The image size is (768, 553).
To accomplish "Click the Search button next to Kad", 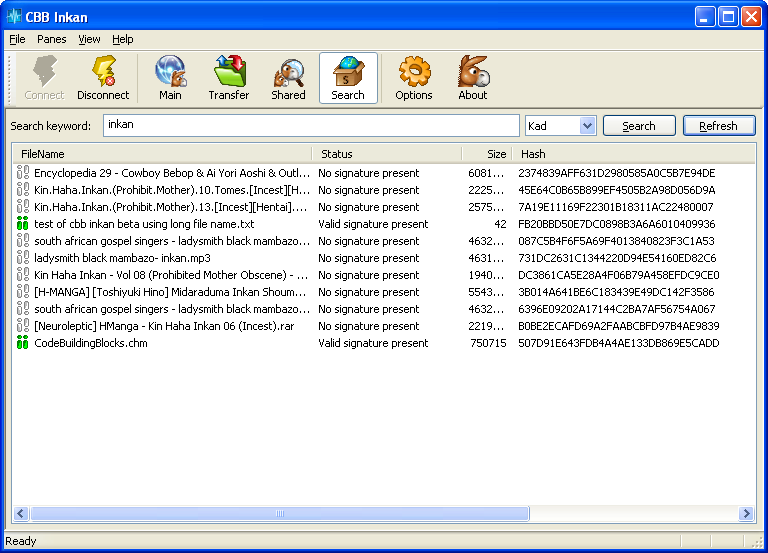I will (639, 126).
